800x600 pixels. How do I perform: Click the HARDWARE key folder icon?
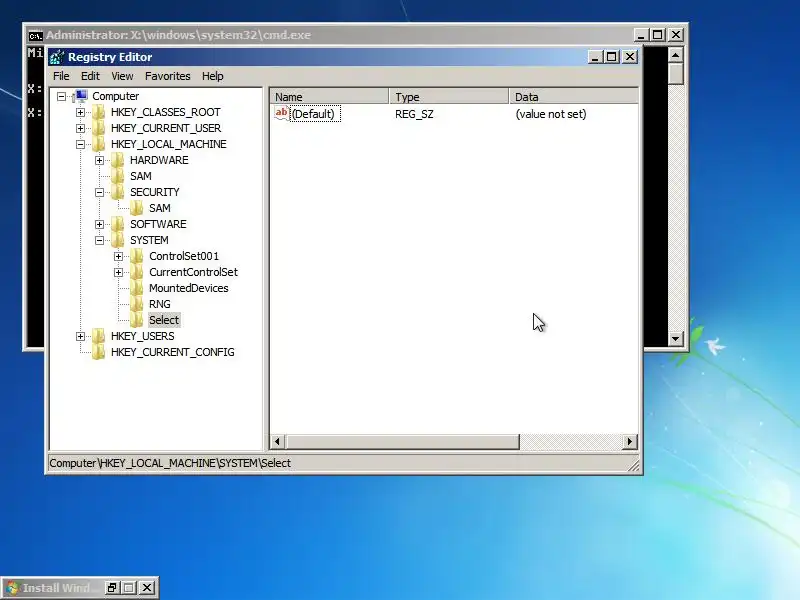[x=117, y=160]
